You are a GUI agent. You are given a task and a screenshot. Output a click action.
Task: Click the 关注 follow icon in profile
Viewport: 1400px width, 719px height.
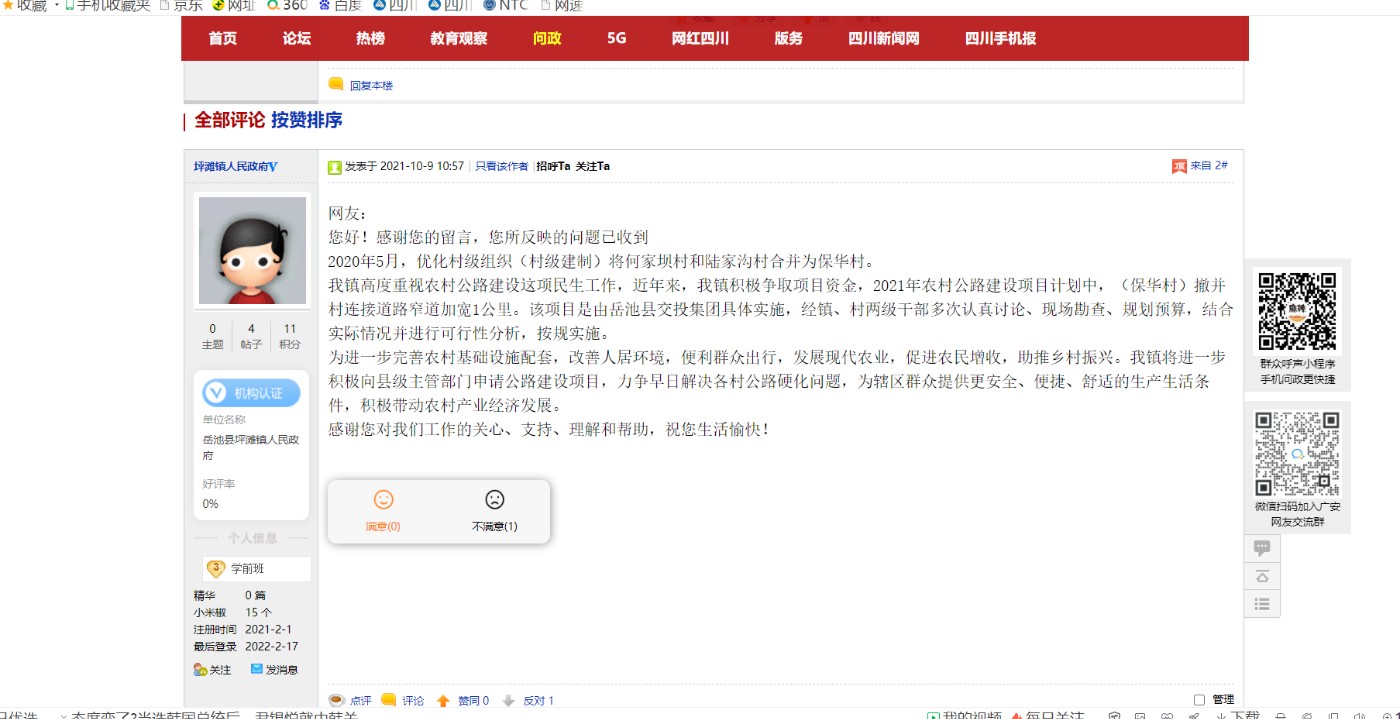[x=200, y=669]
